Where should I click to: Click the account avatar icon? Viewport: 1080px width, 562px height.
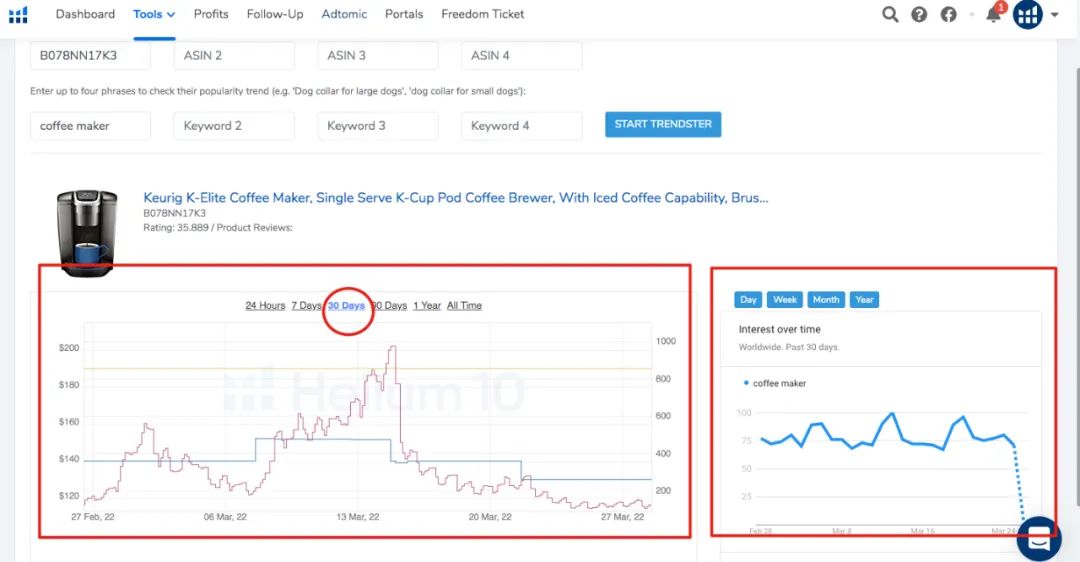(x=1027, y=14)
